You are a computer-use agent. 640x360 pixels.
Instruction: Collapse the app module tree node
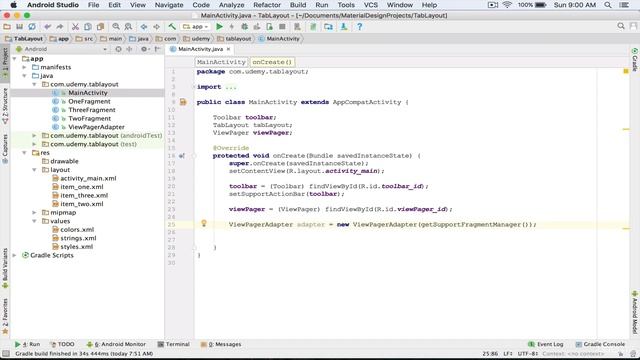(x=15, y=59)
